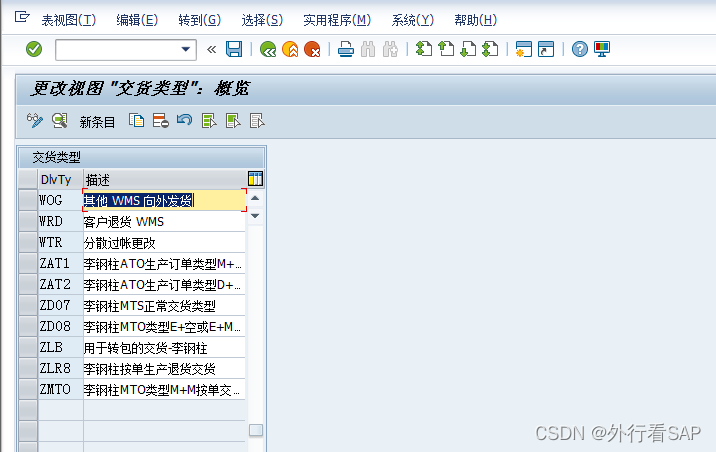The image size is (716, 452).
Task: Click the 新条目 new entries button
Action: coord(97,122)
